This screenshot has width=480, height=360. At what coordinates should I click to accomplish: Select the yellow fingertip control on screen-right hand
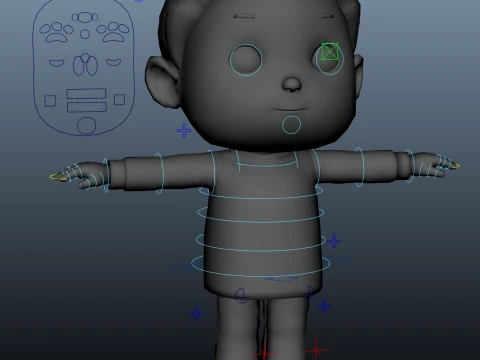point(455,165)
